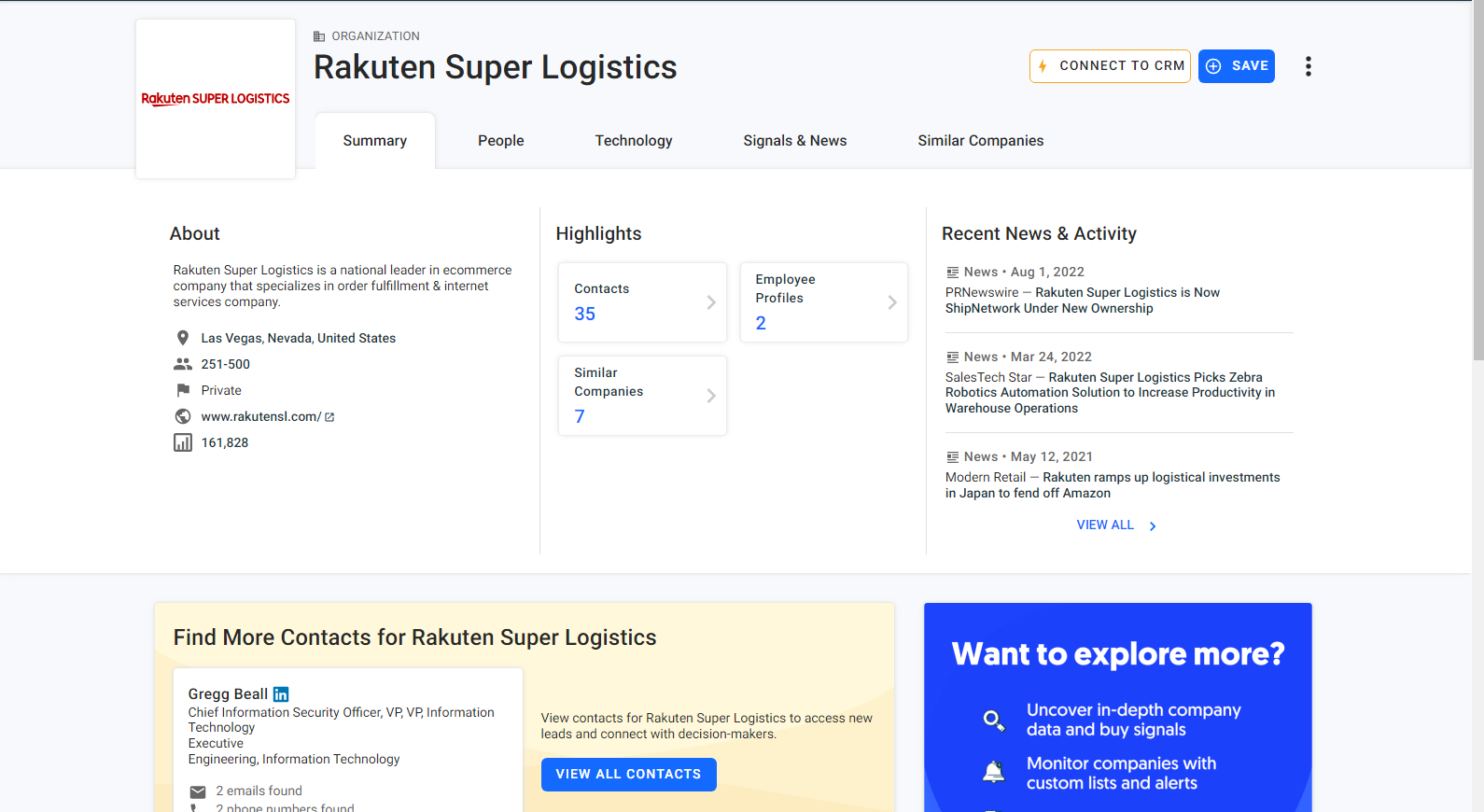Click the lightning bolt icon in Connect to CRM

1043,66
